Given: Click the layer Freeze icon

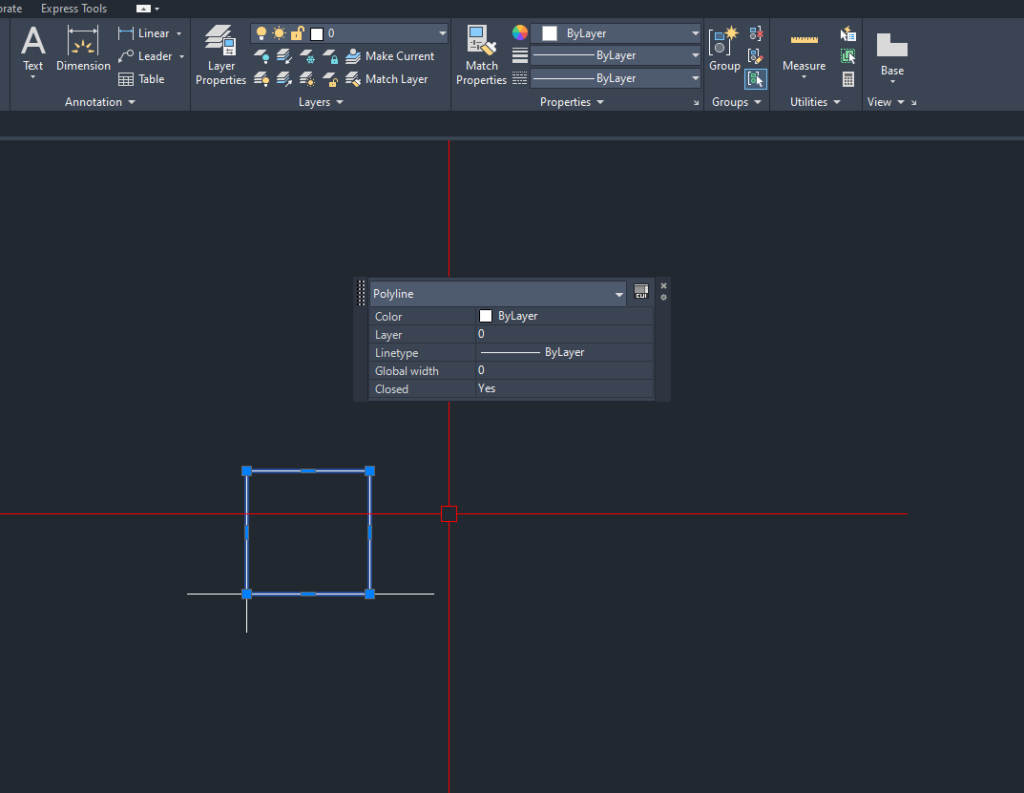Looking at the screenshot, I should tap(307, 56).
